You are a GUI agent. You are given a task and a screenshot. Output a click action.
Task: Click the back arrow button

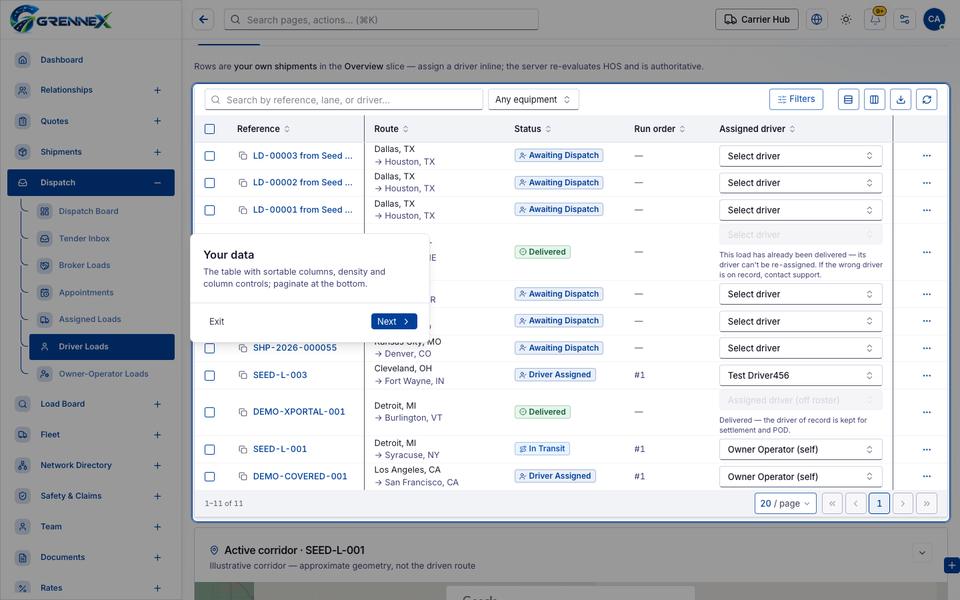[x=203, y=20]
